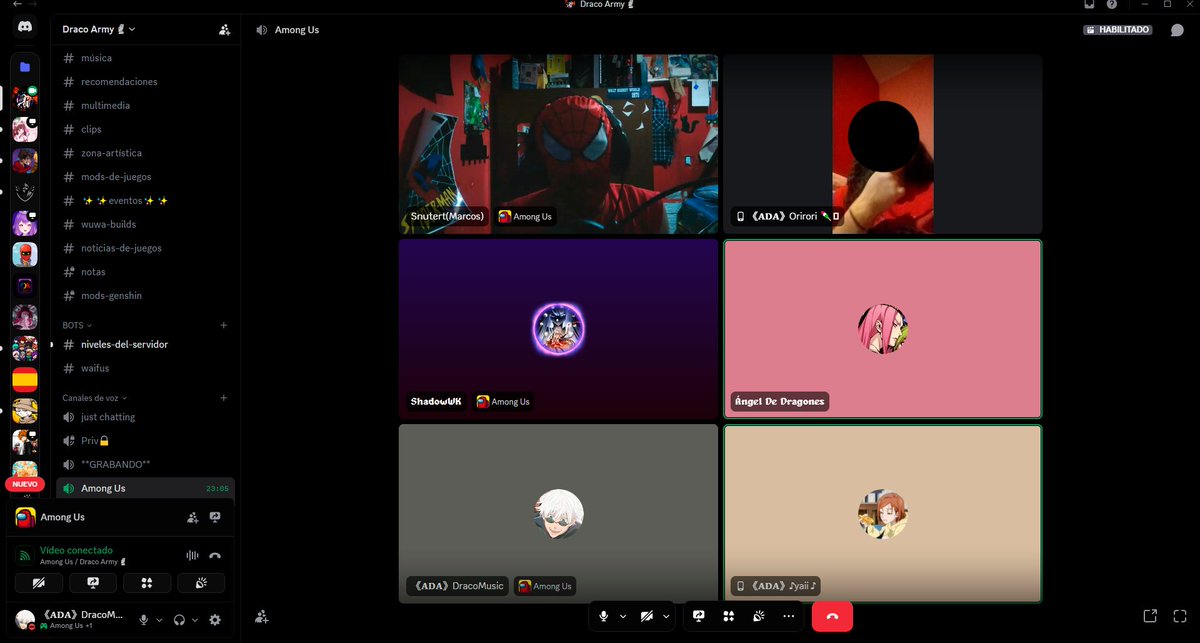Open noise suppression icon beside Video conectado
1200x643 pixels.
pyautogui.click(x=193, y=555)
